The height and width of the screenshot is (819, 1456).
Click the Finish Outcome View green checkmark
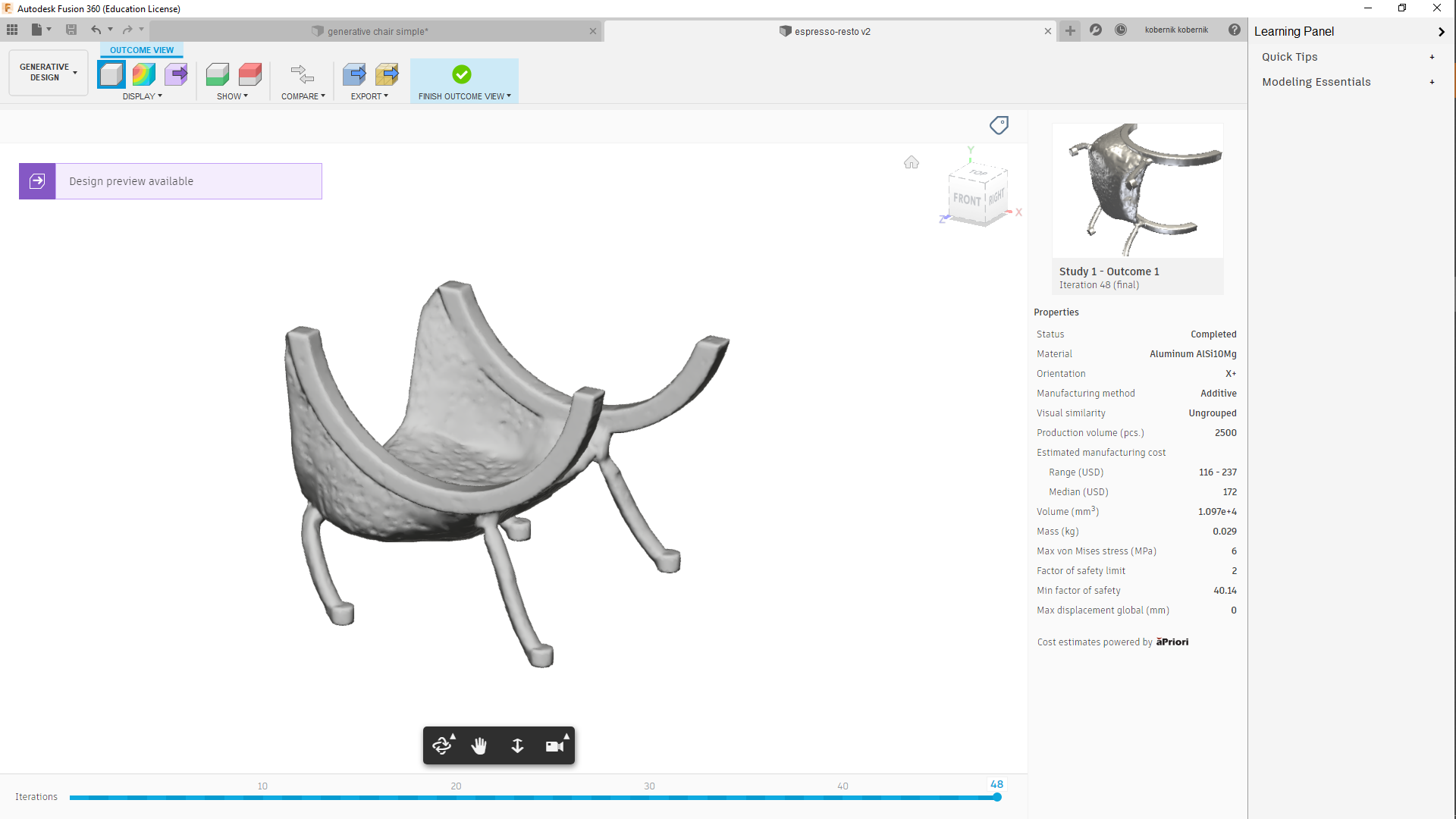462,74
